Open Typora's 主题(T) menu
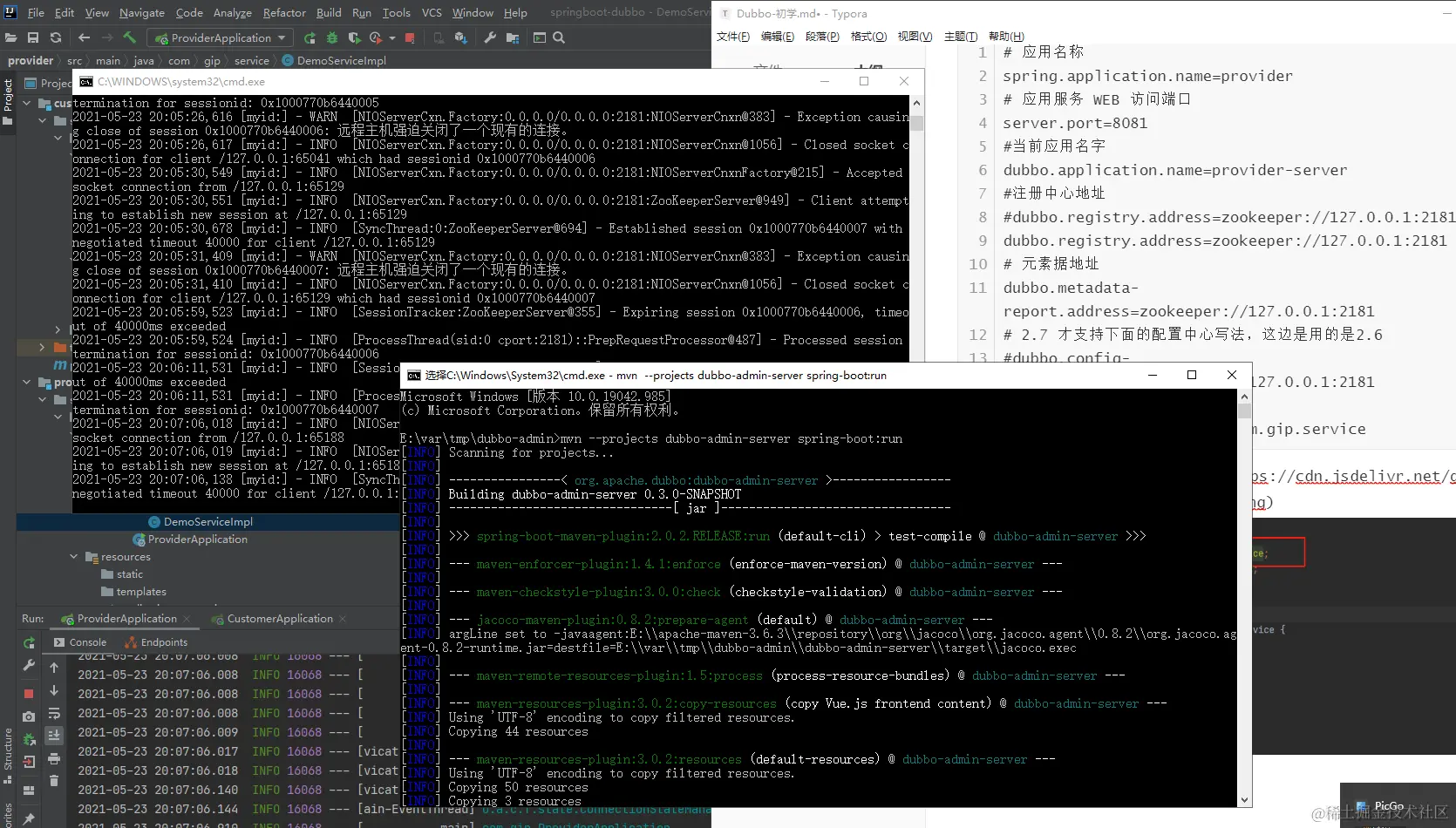Image resolution: width=1456 pixels, height=828 pixels. [961, 37]
